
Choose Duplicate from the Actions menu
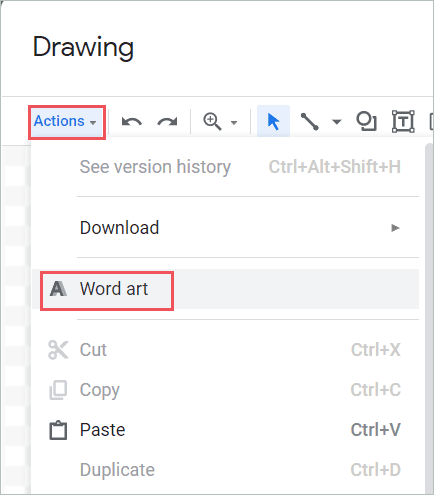point(225,470)
